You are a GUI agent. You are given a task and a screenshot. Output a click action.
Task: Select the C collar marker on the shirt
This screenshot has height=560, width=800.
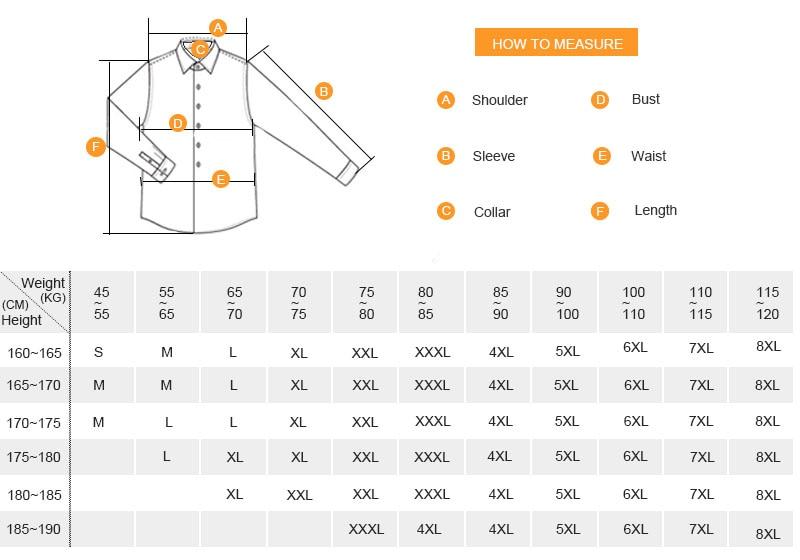200,49
